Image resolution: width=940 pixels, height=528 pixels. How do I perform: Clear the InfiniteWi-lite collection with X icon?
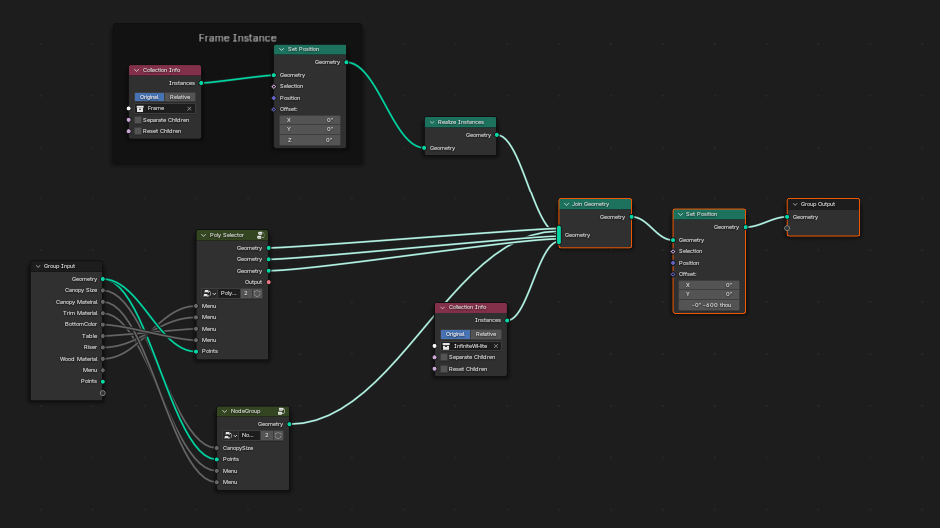pyautogui.click(x=496, y=346)
